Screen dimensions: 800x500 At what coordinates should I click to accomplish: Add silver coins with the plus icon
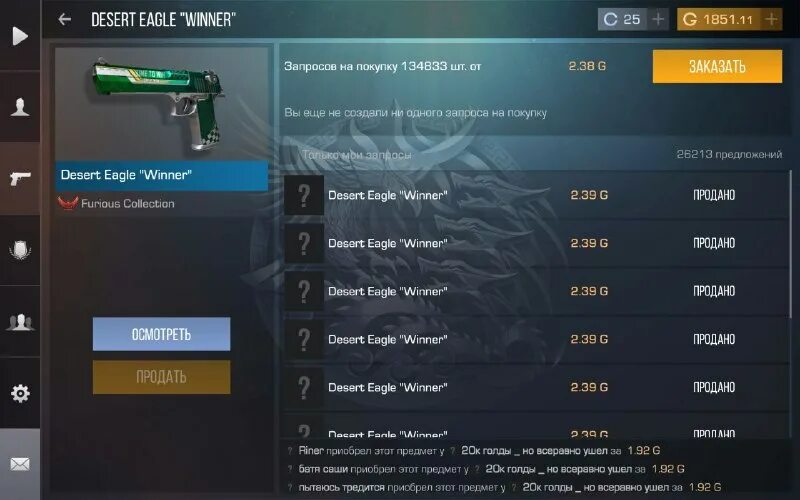click(x=658, y=19)
